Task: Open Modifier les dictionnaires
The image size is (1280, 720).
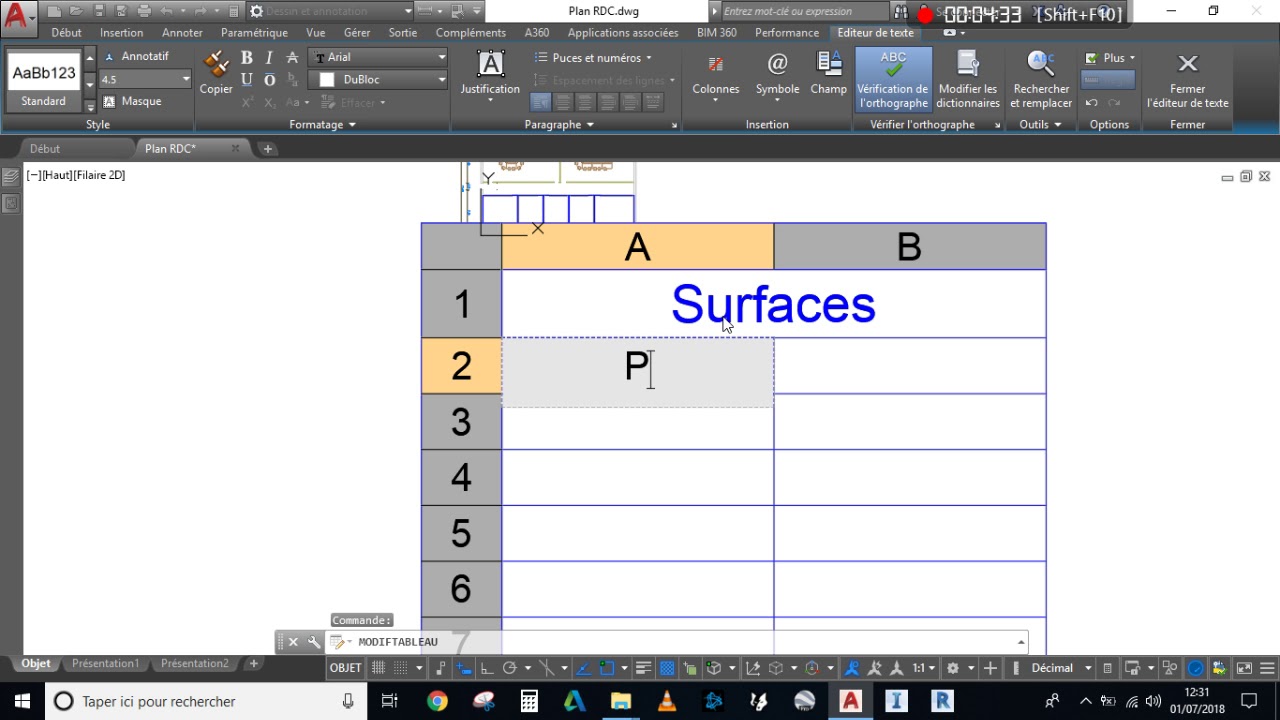Action: 968,79
